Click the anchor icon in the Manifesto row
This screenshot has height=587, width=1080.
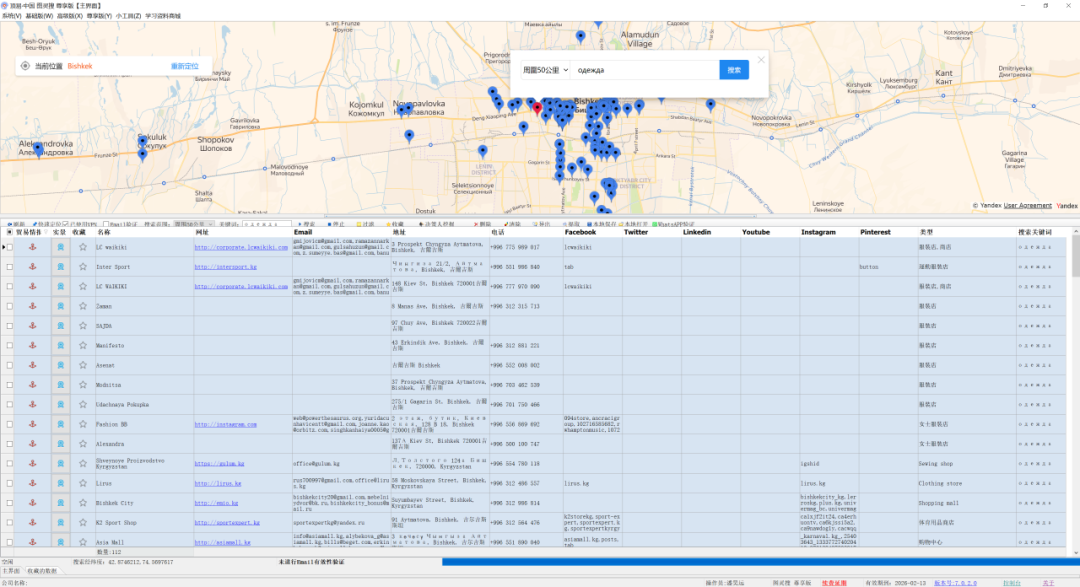click(32, 345)
